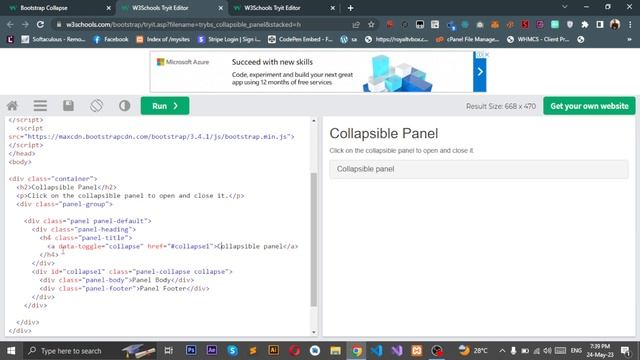
Task: Open Sublime Text from the taskbar
Action: 253,351
